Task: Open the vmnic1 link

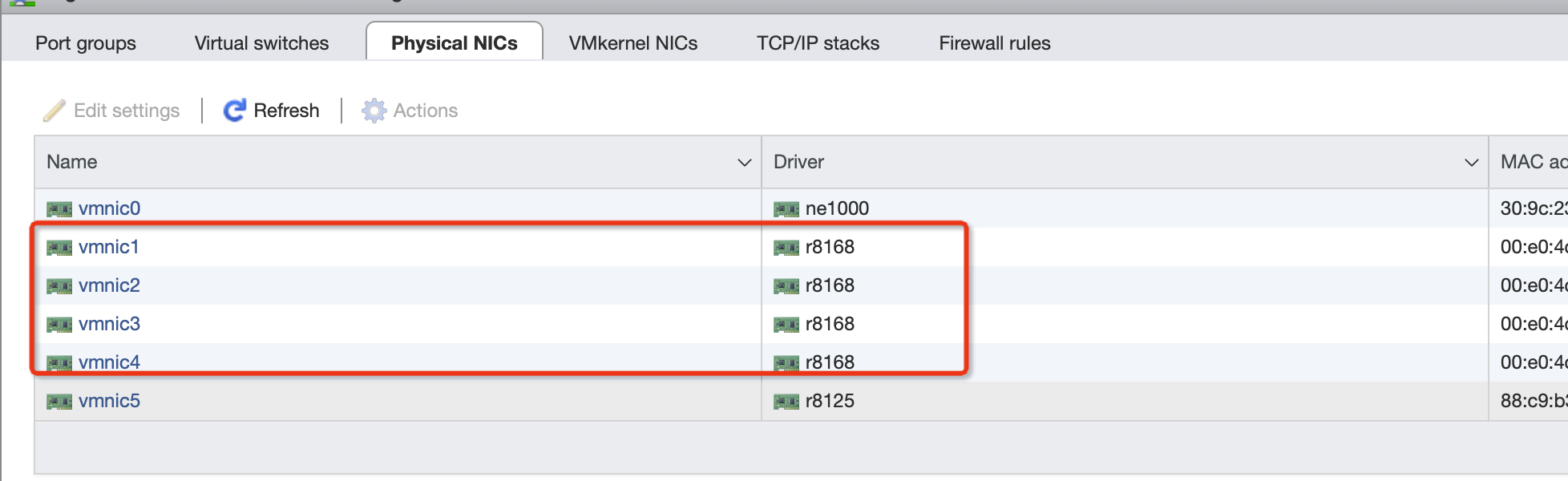Action: click(109, 247)
